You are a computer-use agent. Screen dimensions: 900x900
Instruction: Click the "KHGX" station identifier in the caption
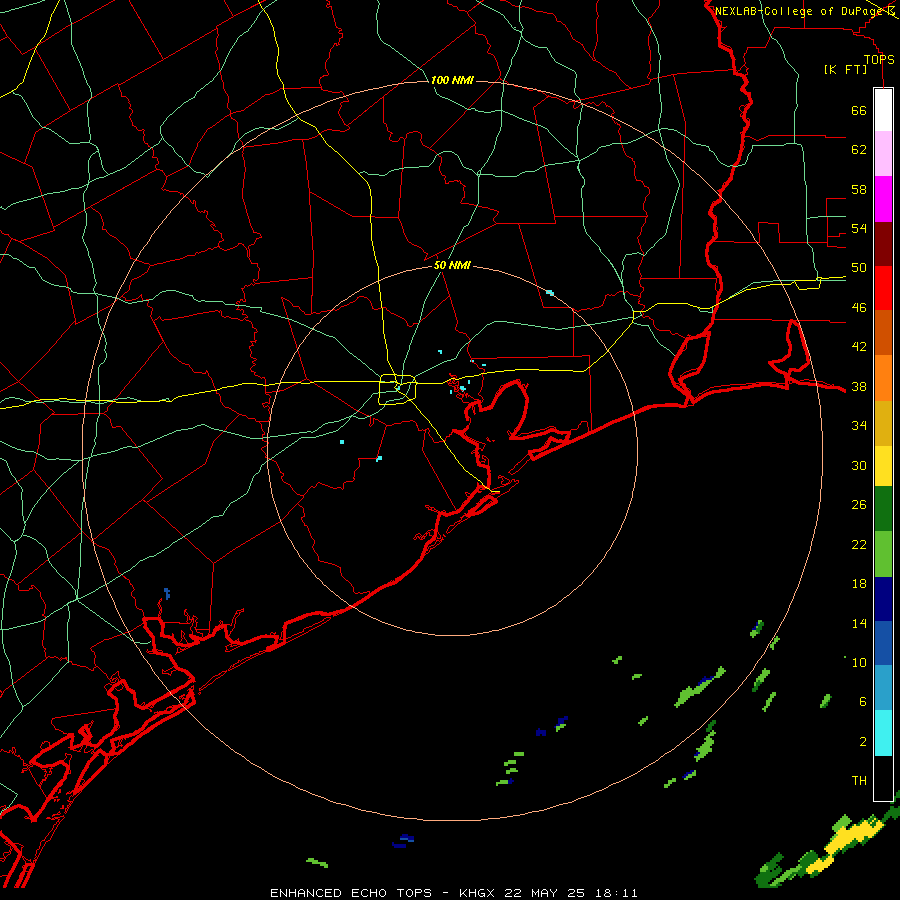[476, 893]
